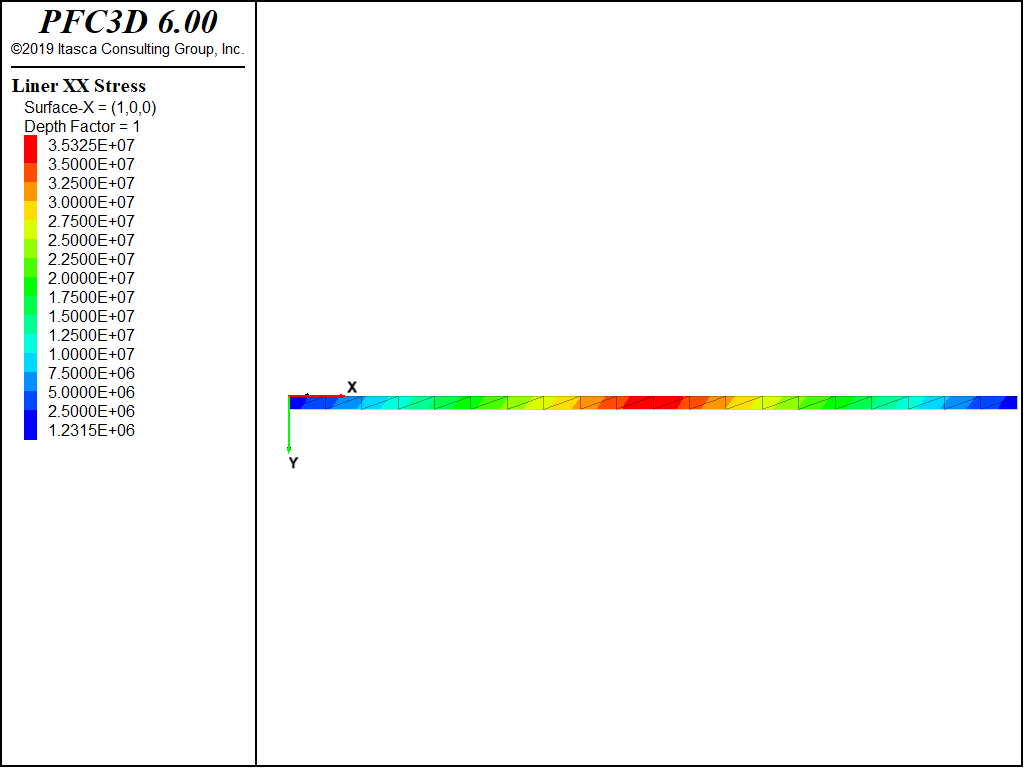Click the PFC3D 6.00 title text

coord(128,22)
